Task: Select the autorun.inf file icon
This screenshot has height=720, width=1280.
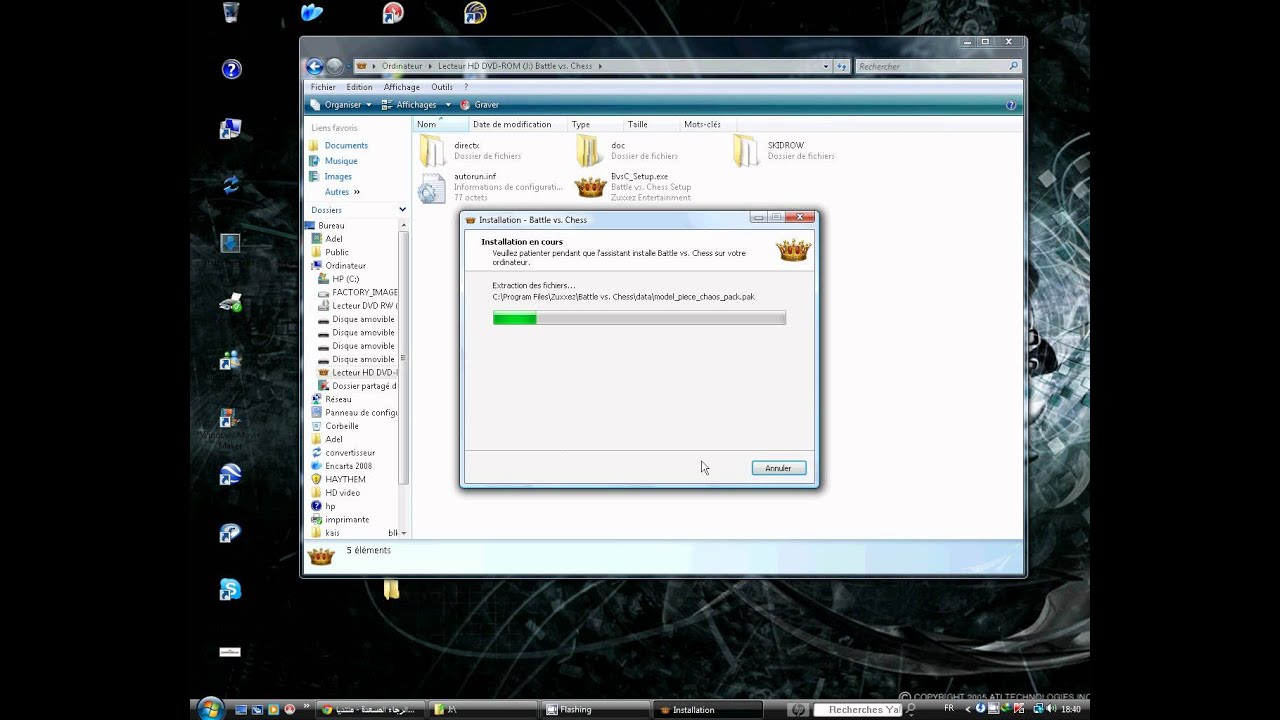Action: [432, 187]
